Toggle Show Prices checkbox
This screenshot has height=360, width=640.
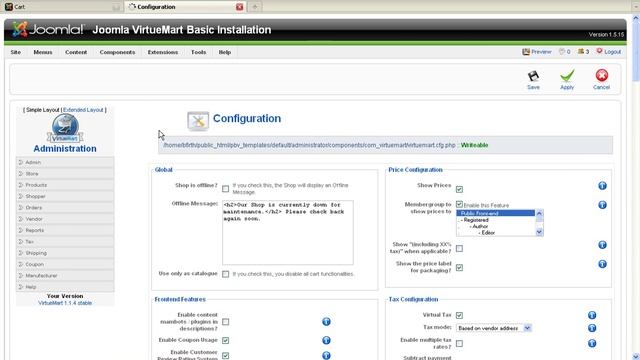point(459,189)
